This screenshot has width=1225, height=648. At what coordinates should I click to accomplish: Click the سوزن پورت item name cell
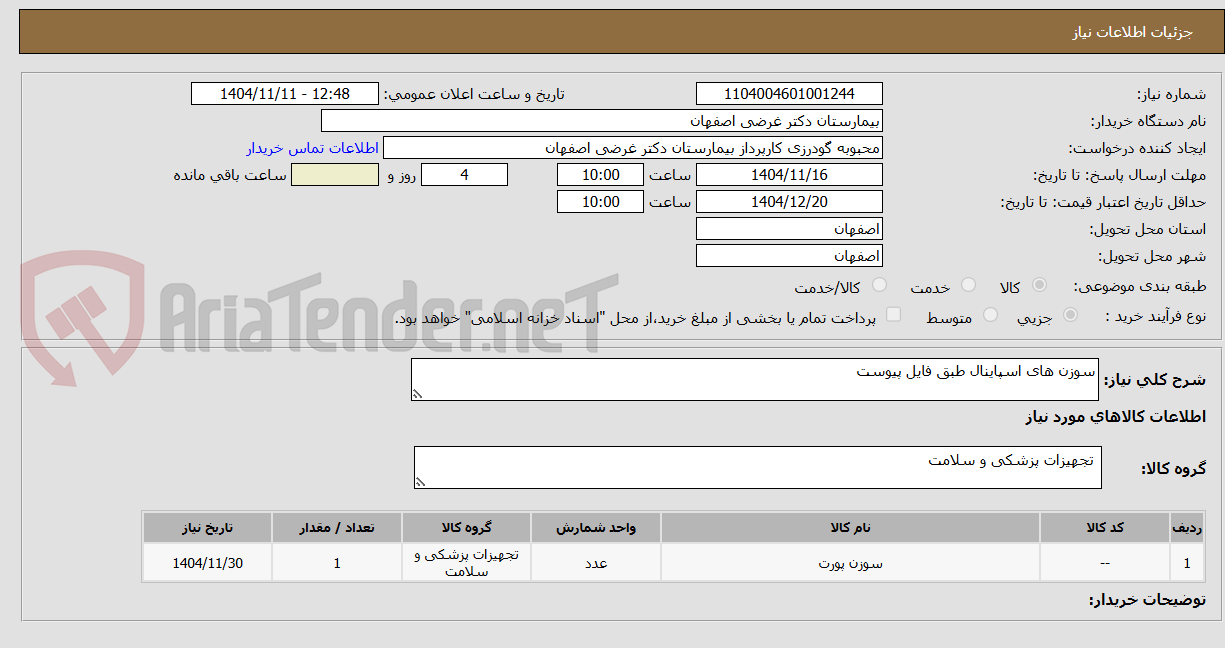point(850,563)
